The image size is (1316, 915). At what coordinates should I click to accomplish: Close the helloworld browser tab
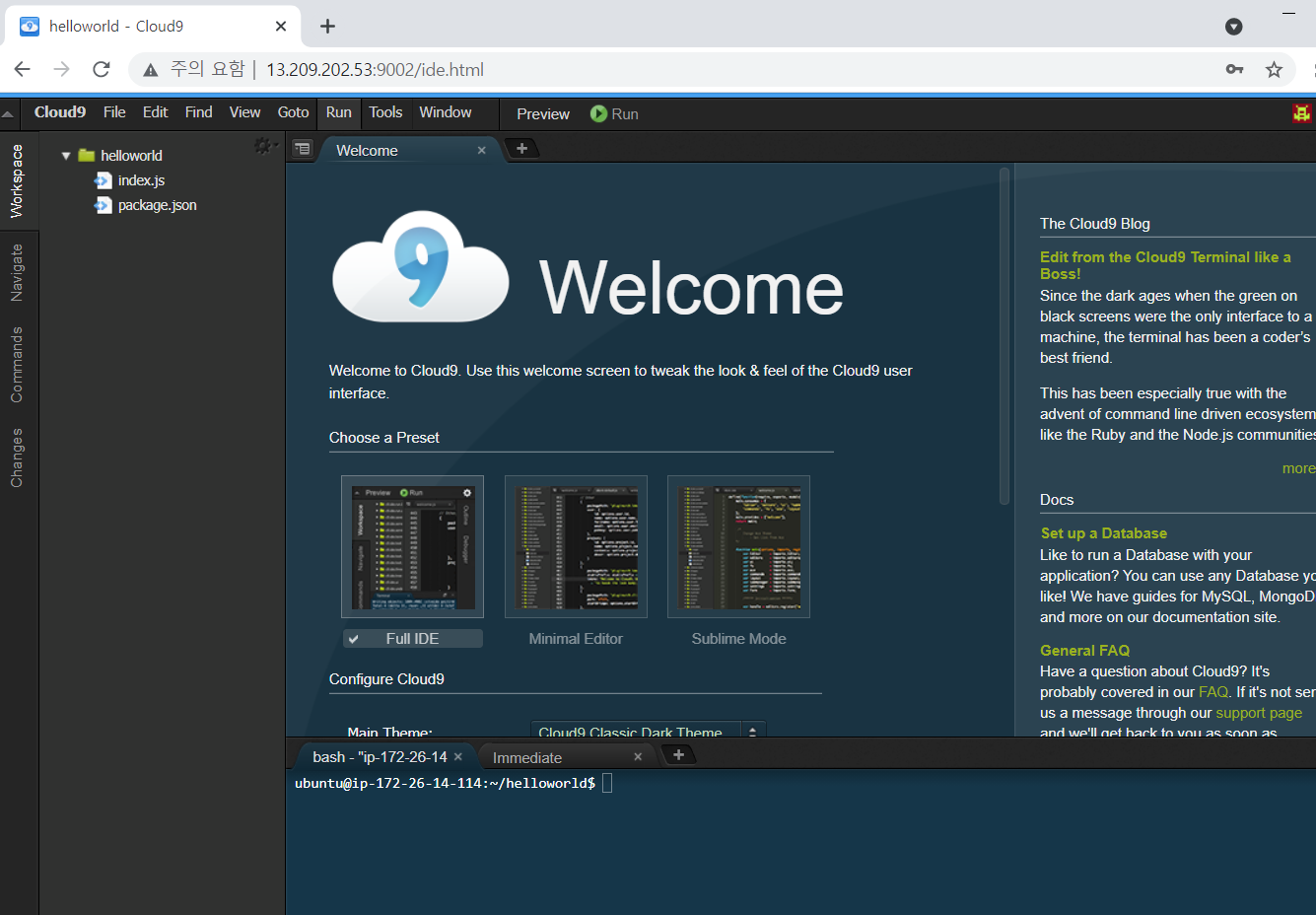click(x=281, y=27)
